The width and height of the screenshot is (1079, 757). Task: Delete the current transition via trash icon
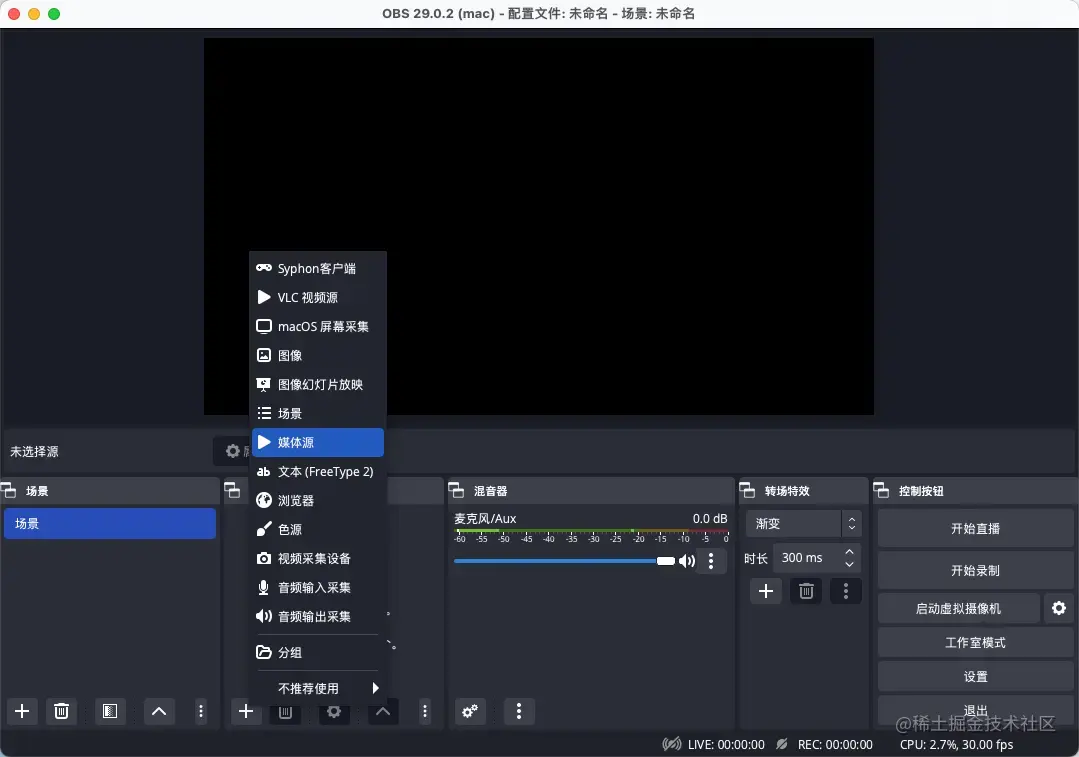pyautogui.click(x=806, y=591)
